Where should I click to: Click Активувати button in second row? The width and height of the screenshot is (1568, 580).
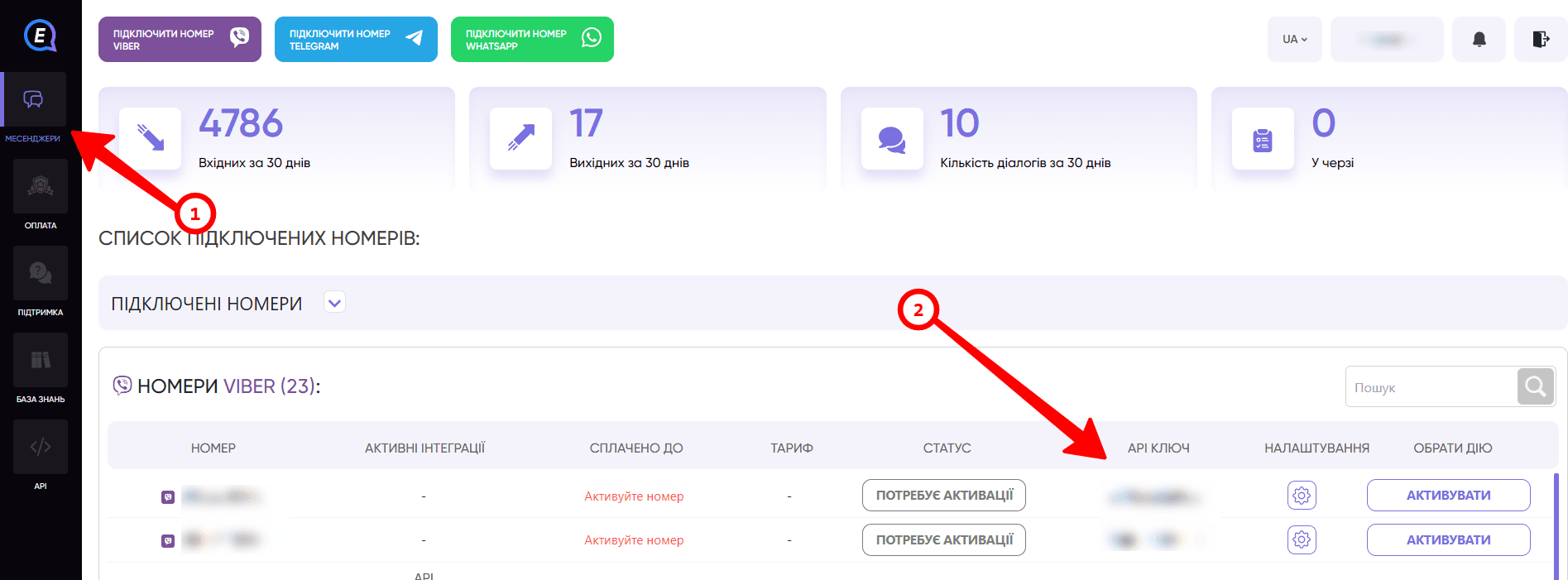tap(1448, 540)
